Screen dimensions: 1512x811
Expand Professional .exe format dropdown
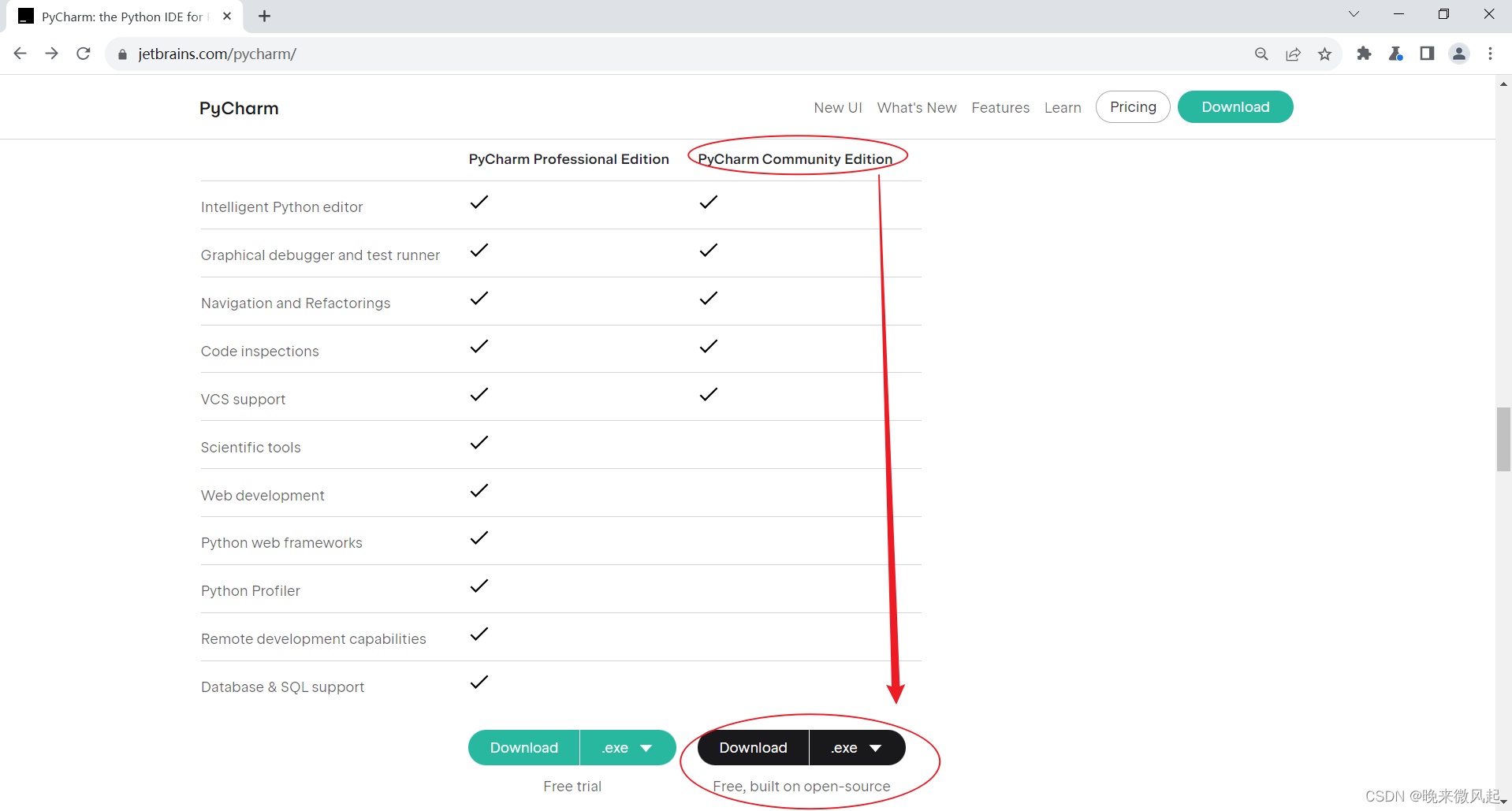click(628, 747)
